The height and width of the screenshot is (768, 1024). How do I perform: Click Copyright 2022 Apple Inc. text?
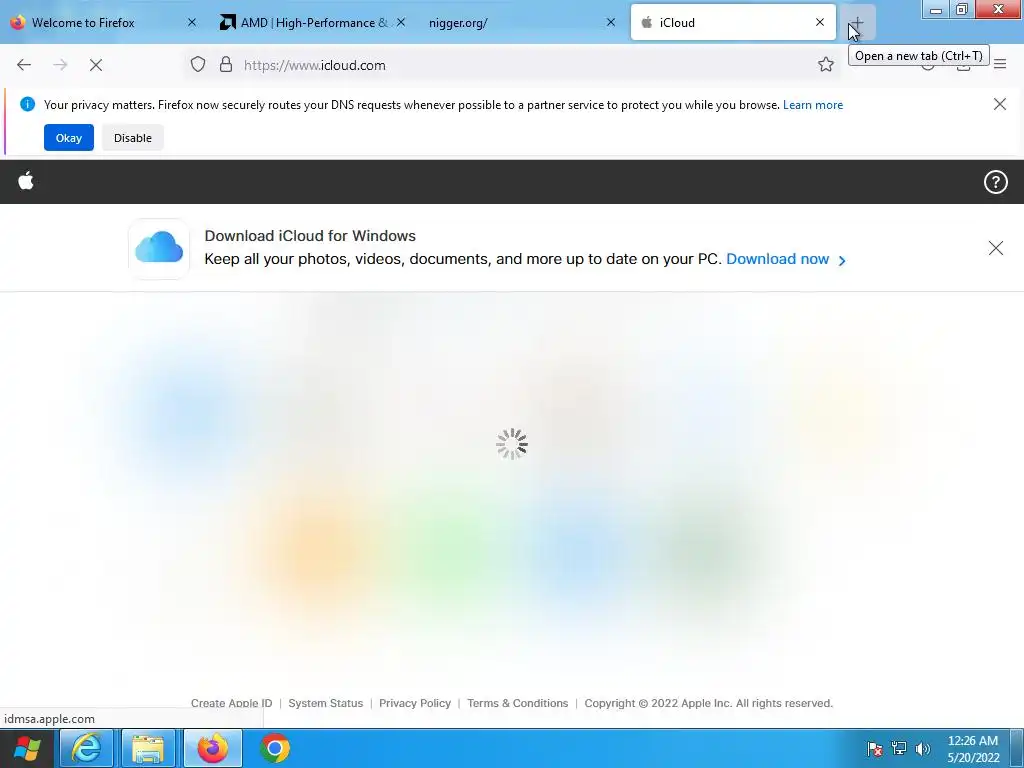(x=709, y=703)
